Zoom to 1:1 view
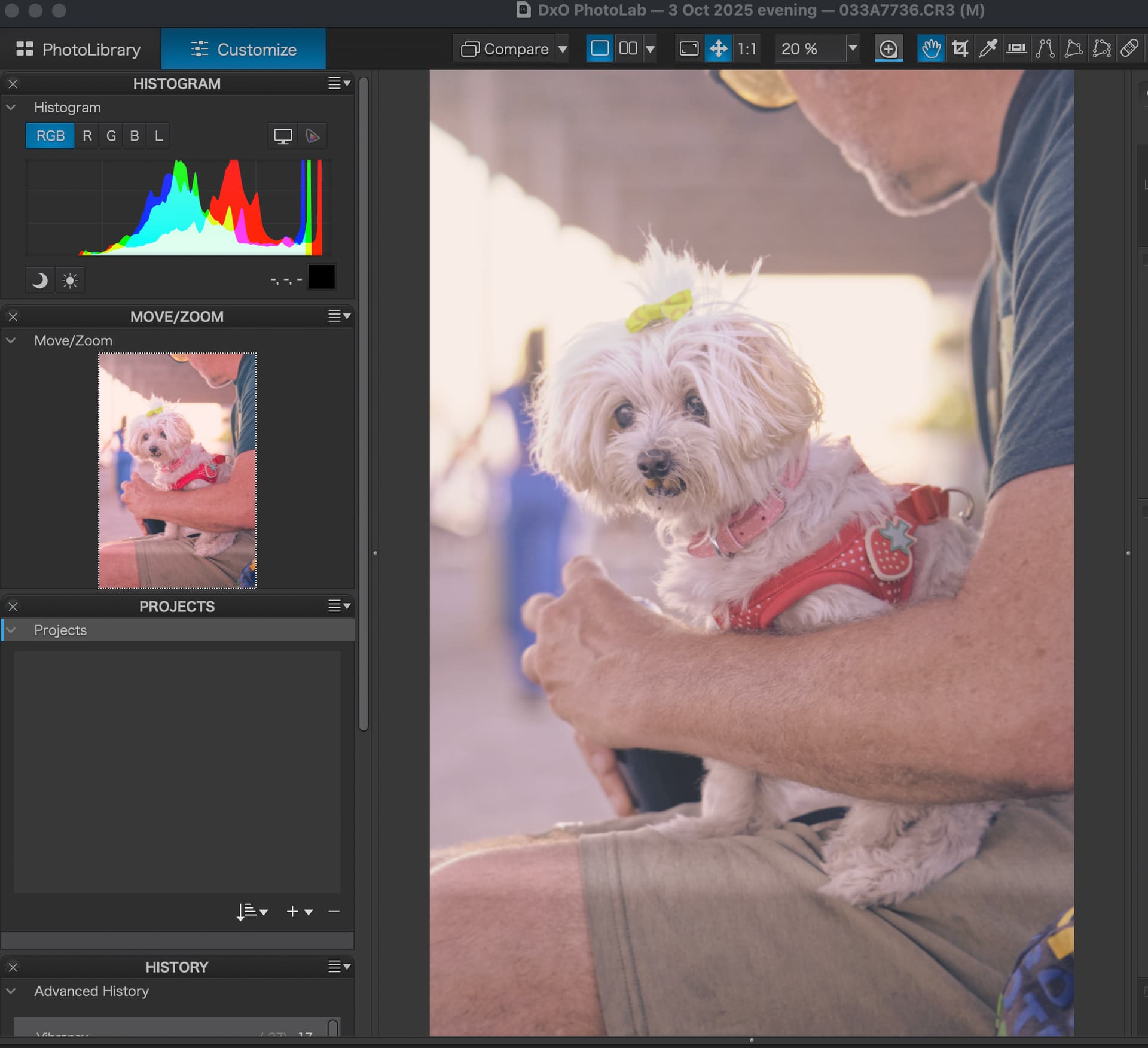Image resolution: width=1148 pixels, height=1048 pixels. point(747,48)
